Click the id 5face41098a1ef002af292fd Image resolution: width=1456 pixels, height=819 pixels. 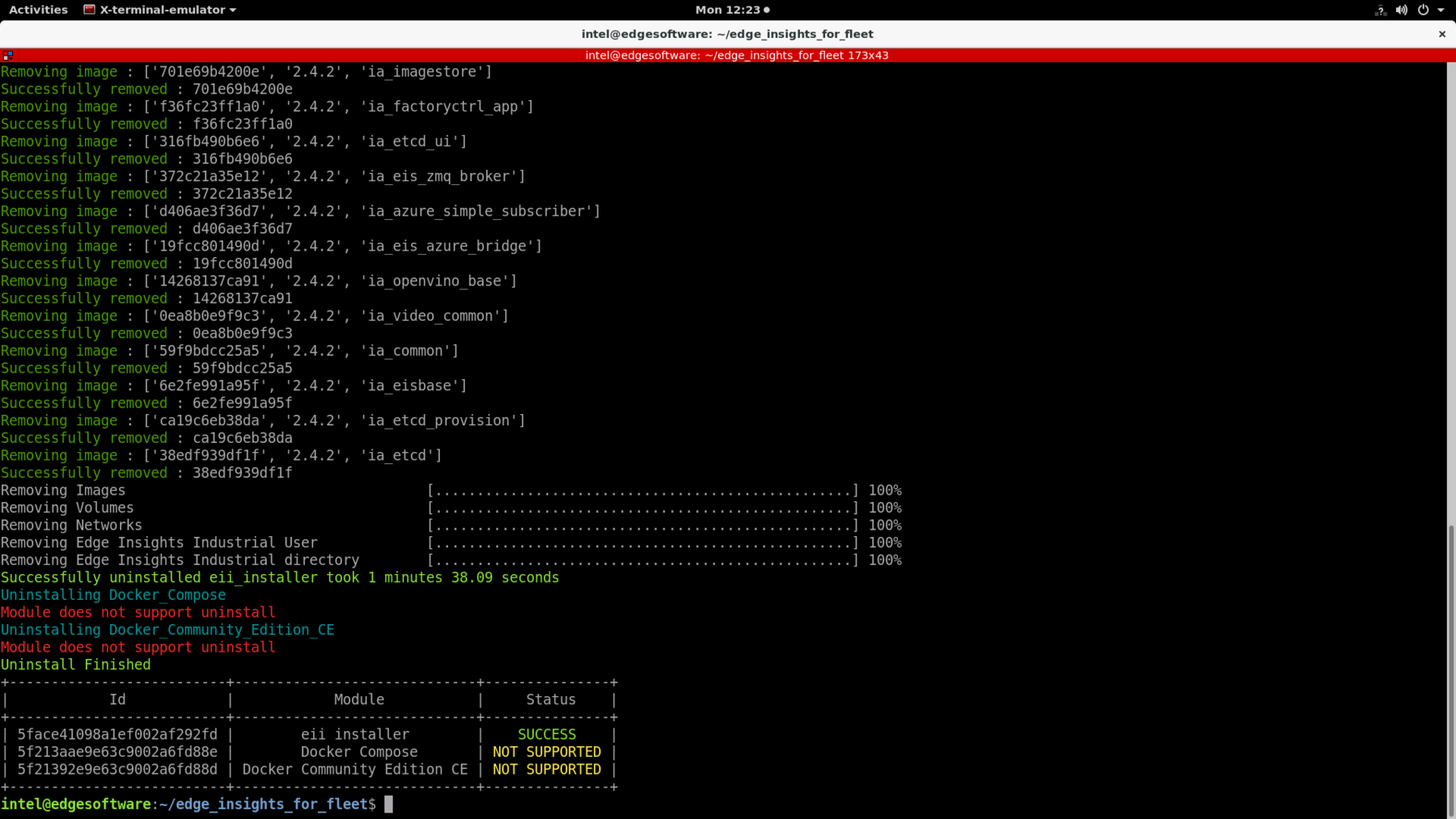pyautogui.click(x=117, y=734)
